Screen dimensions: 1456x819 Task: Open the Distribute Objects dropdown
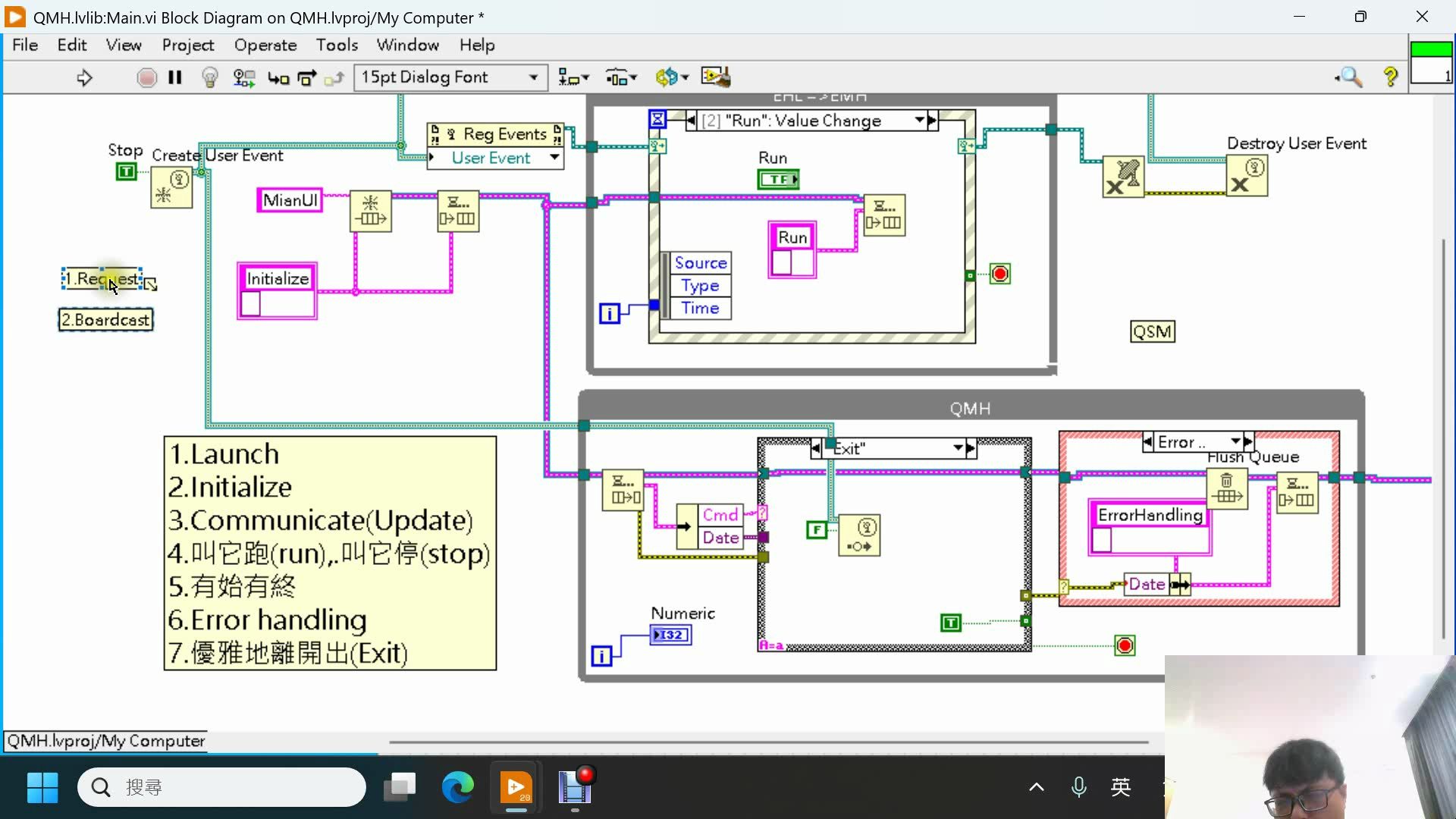(x=621, y=77)
